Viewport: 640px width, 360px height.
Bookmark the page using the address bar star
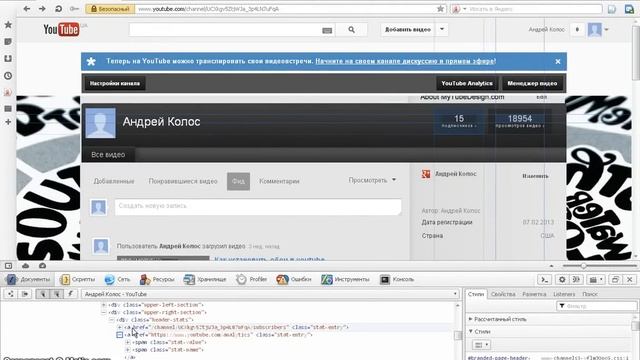440,9
